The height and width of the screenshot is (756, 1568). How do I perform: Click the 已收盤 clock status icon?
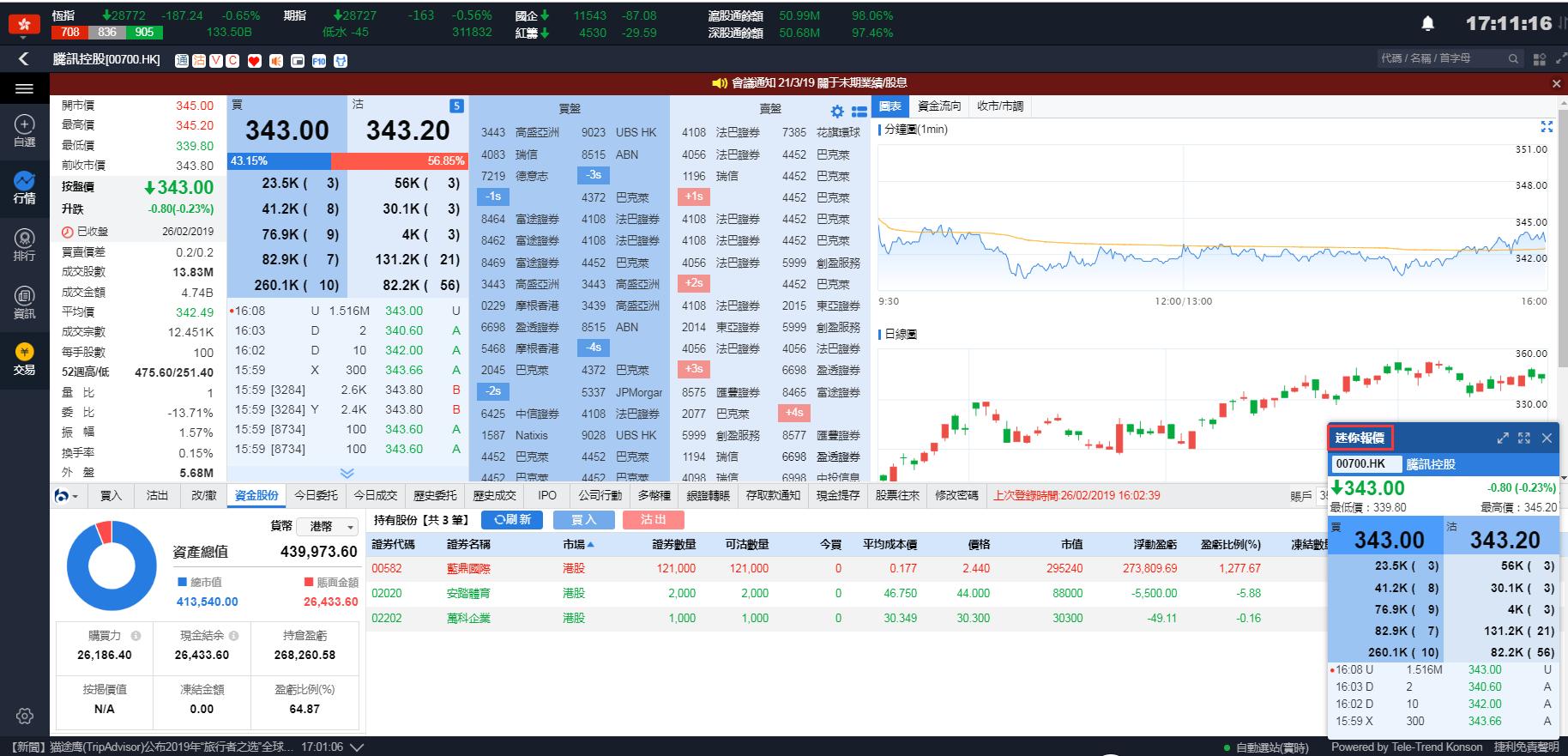point(68,232)
